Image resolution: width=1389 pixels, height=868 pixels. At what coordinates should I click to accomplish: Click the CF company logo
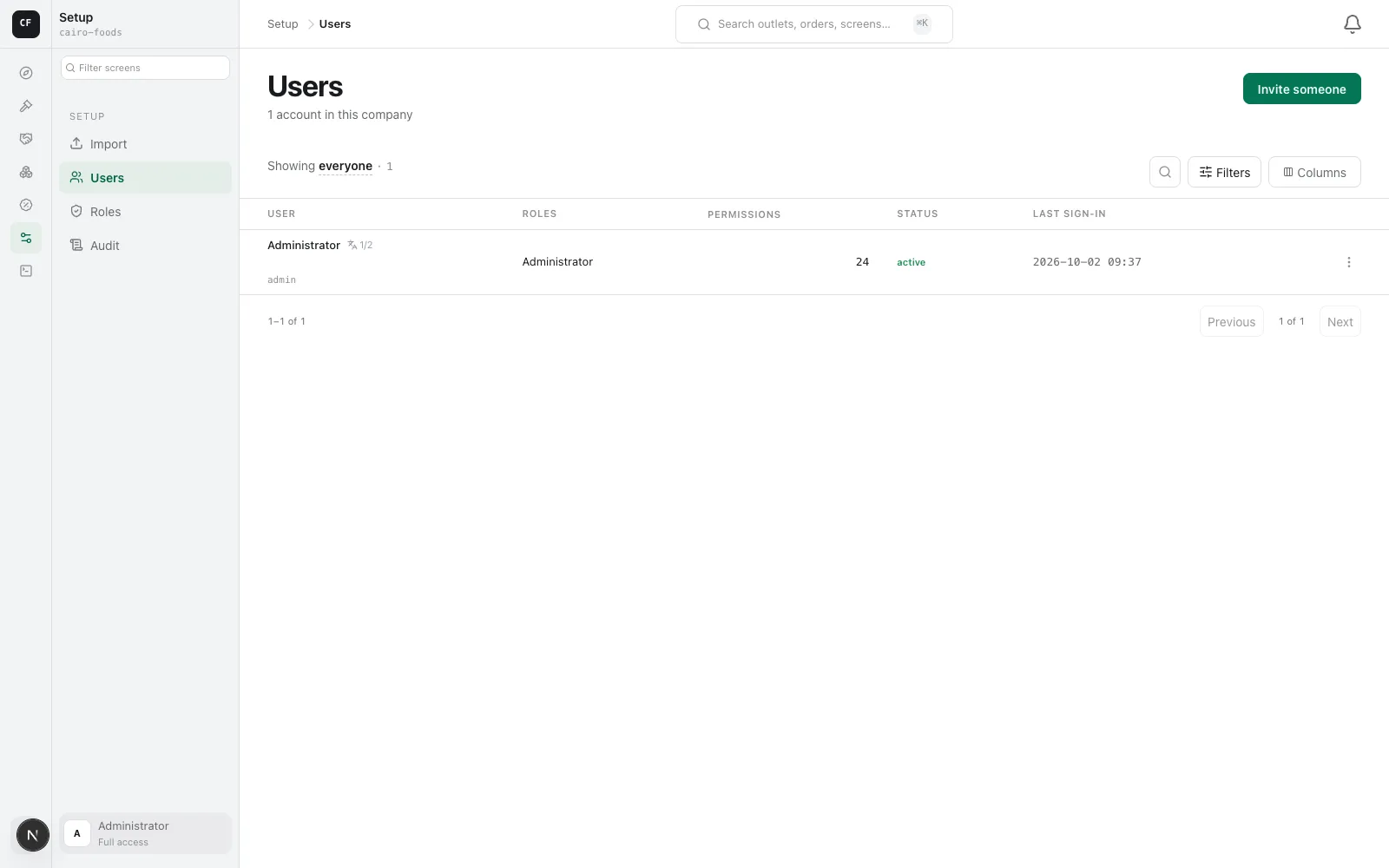click(x=26, y=23)
